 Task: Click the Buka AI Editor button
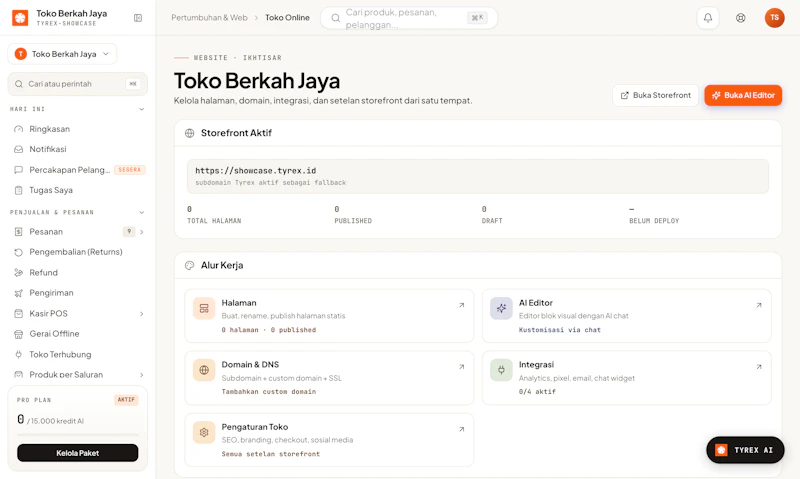(x=743, y=95)
